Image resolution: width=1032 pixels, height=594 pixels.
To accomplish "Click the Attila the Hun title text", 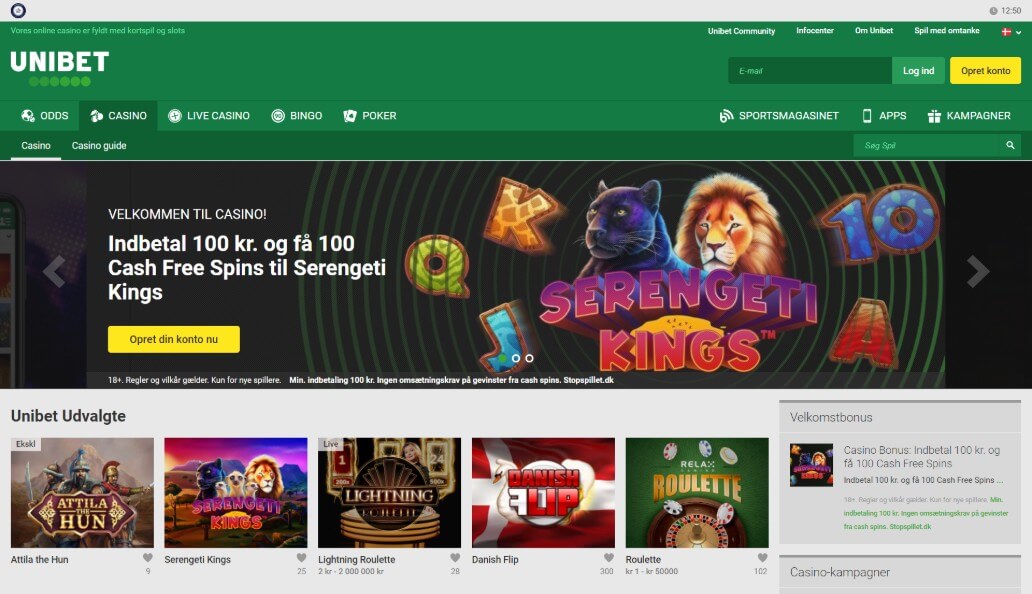I will click(x=39, y=560).
